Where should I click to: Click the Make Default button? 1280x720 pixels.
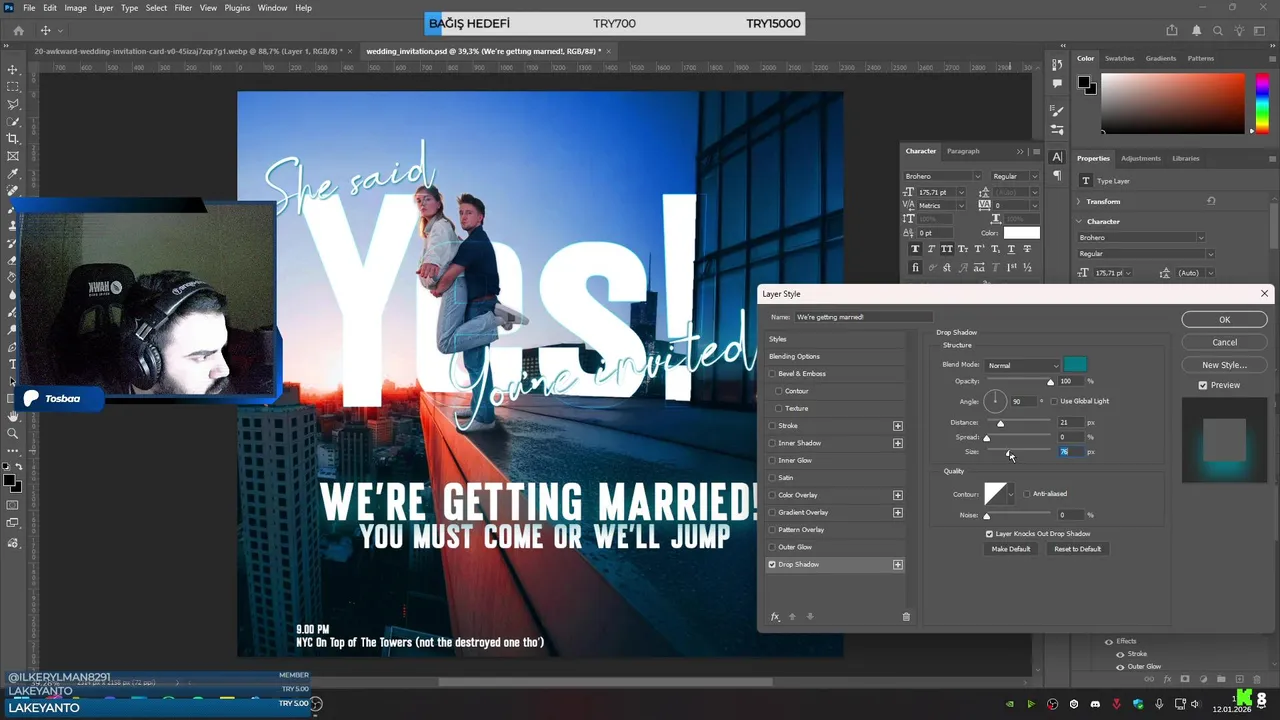(x=1011, y=549)
